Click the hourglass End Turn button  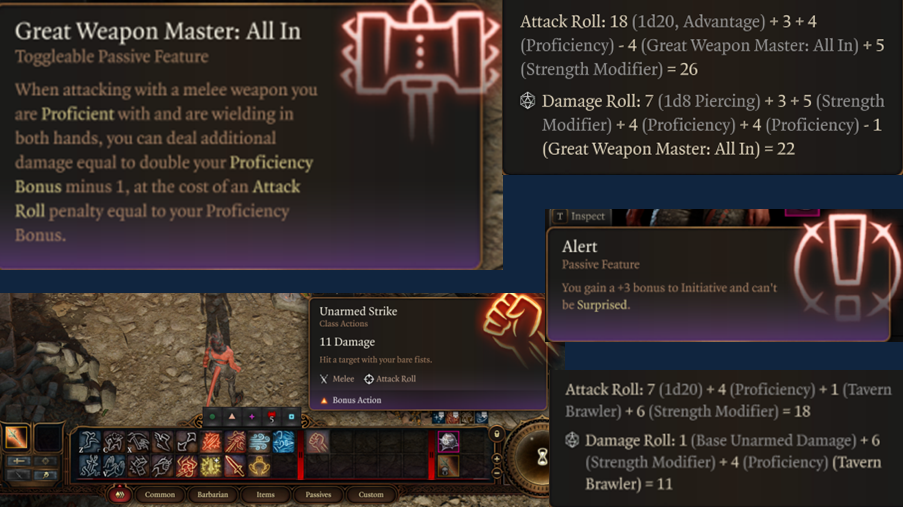[542, 457]
